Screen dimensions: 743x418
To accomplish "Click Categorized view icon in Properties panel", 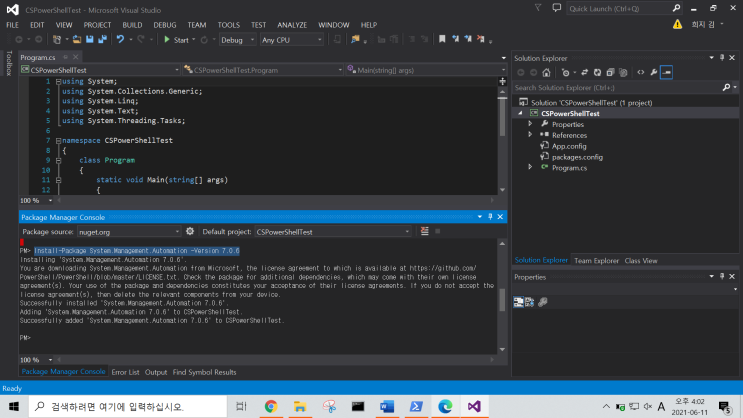I will point(518,302).
